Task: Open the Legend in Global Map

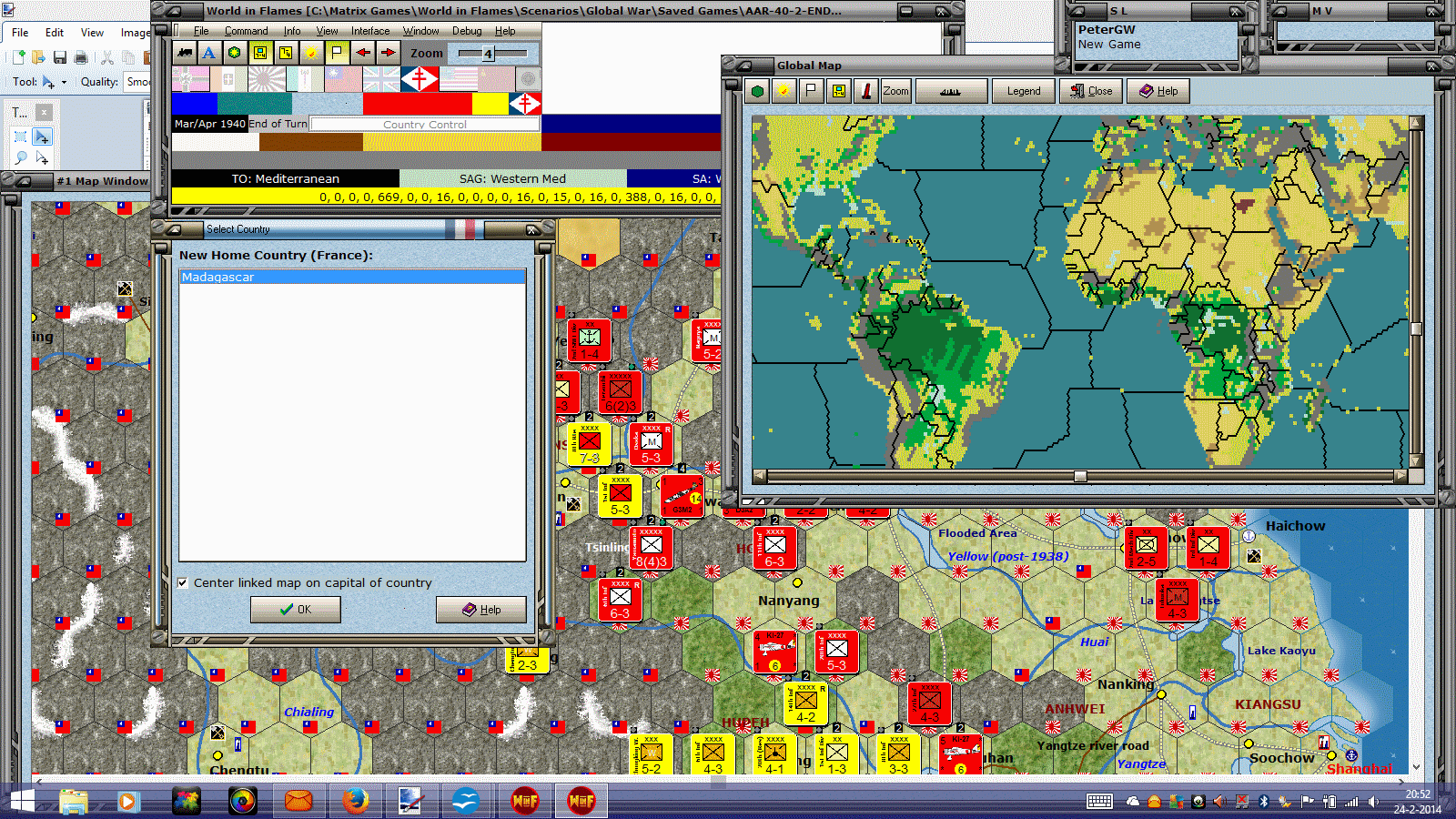Action: coord(1024,91)
